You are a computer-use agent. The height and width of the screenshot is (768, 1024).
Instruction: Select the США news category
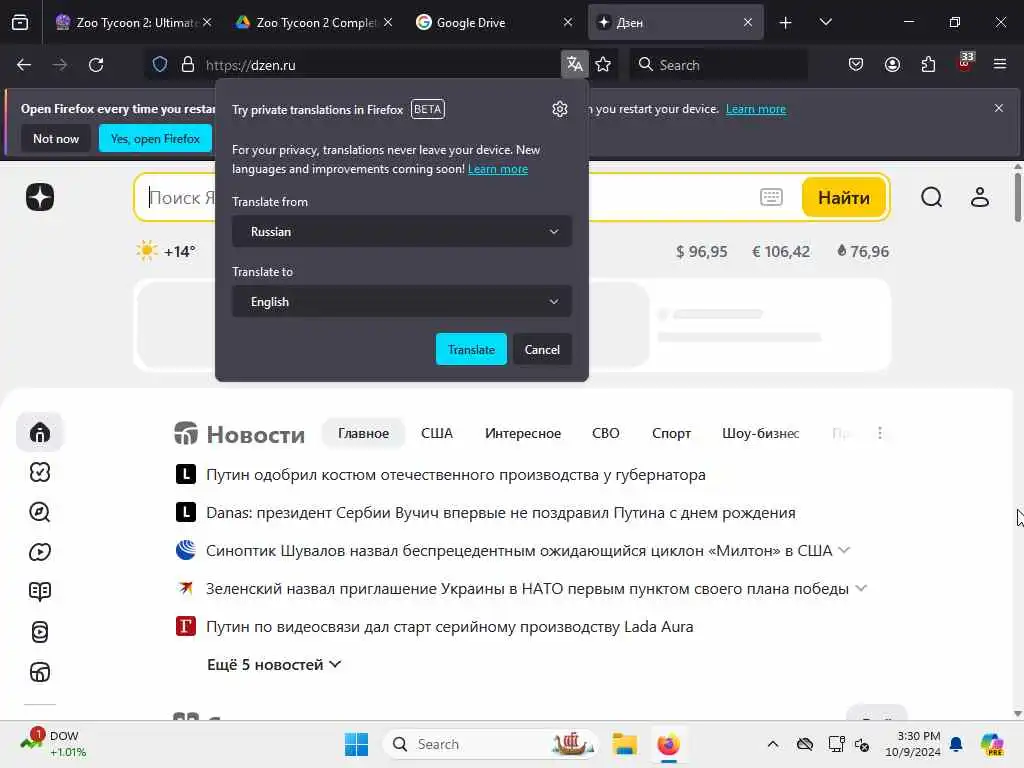click(x=437, y=433)
